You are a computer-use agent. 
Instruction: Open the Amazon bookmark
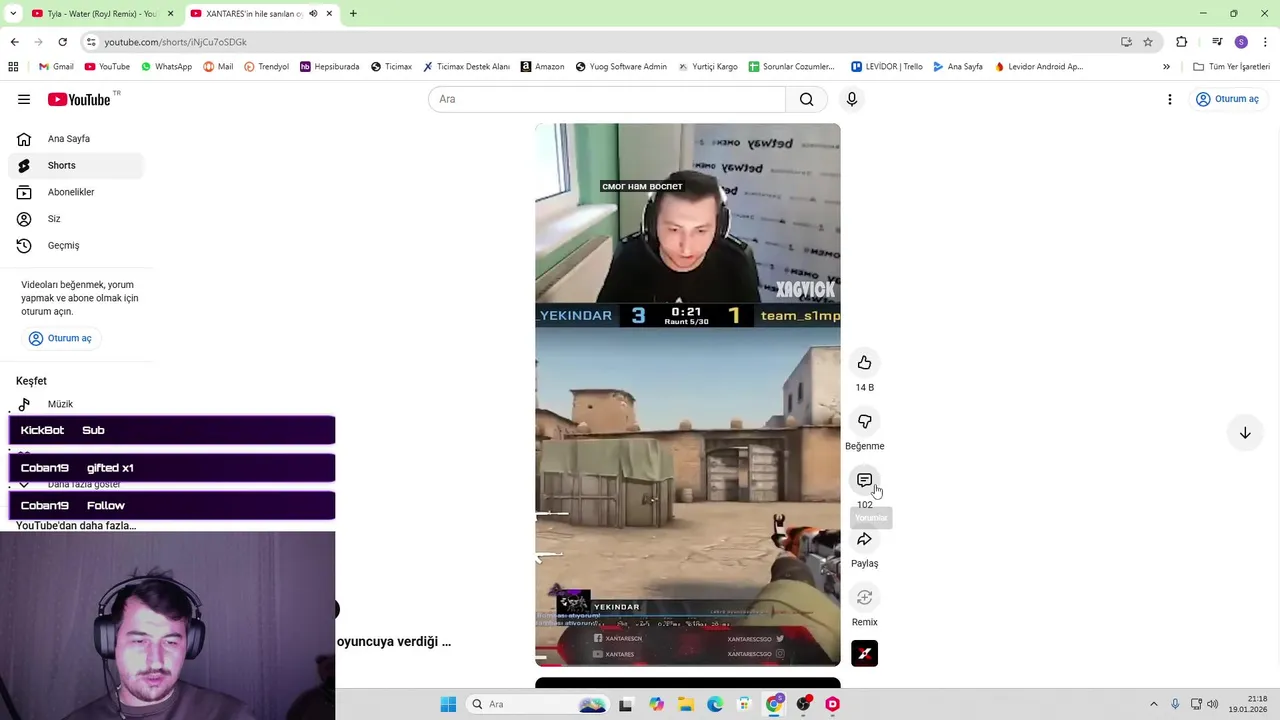click(542, 67)
